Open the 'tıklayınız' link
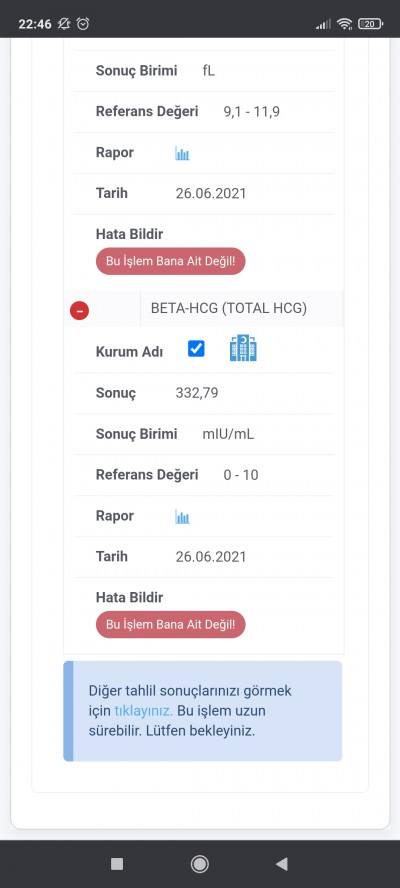 click(143, 711)
